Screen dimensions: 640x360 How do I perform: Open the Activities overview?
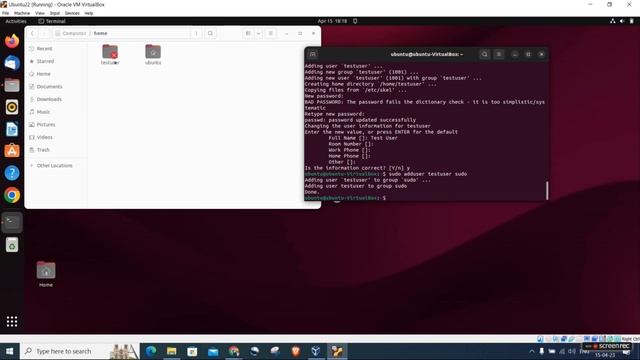coord(16,21)
